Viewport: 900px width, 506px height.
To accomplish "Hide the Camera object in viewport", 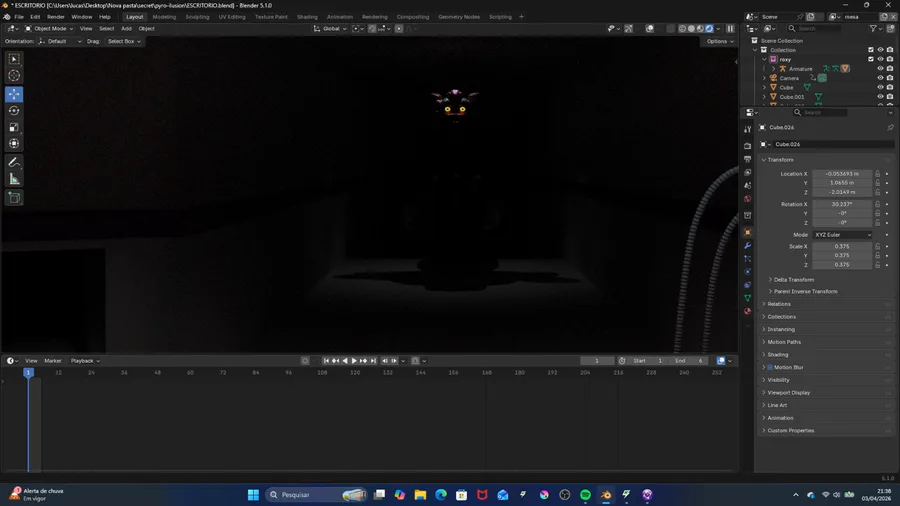I will tap(880, 78).
